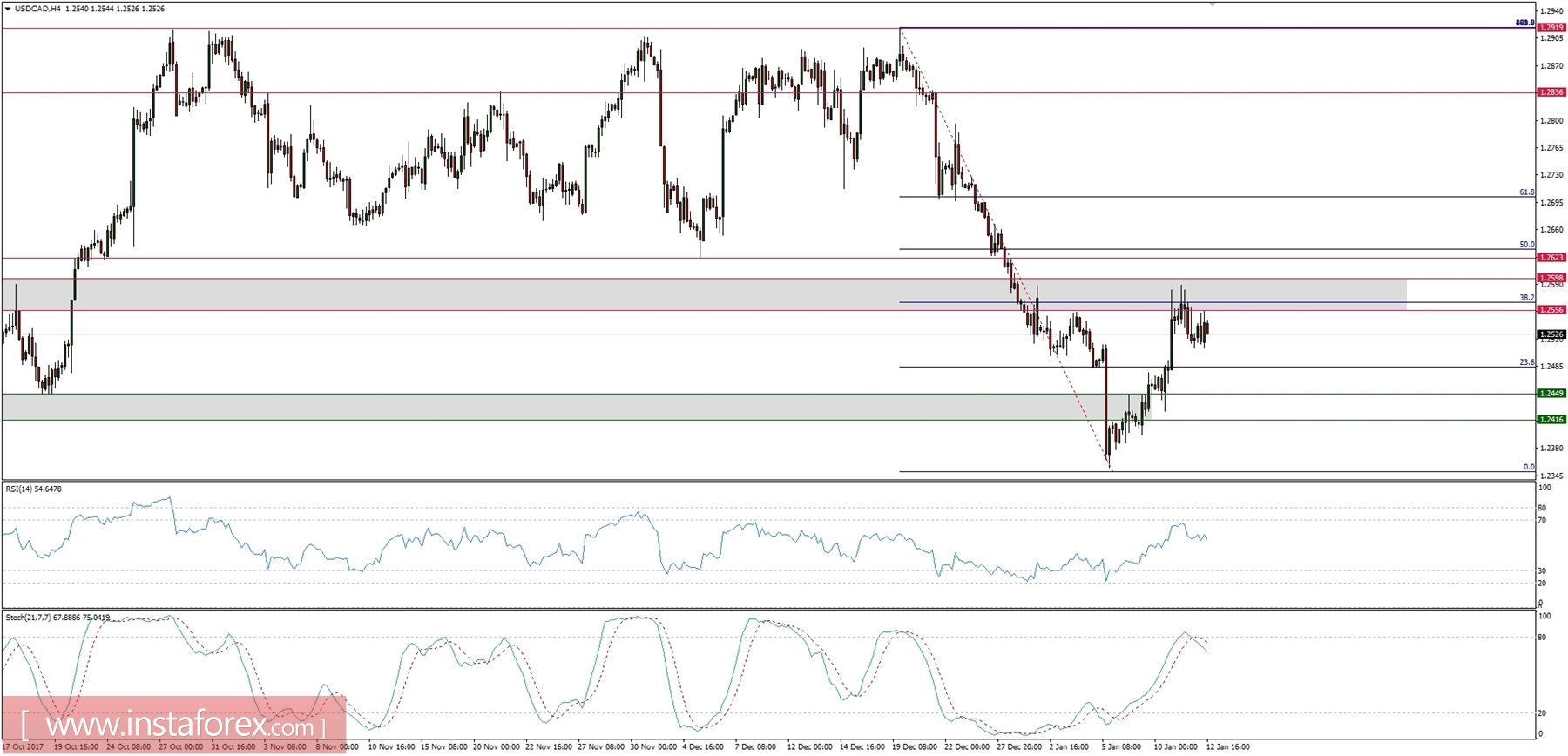Click the green 1.2416 support price label

coord(1551,420)
